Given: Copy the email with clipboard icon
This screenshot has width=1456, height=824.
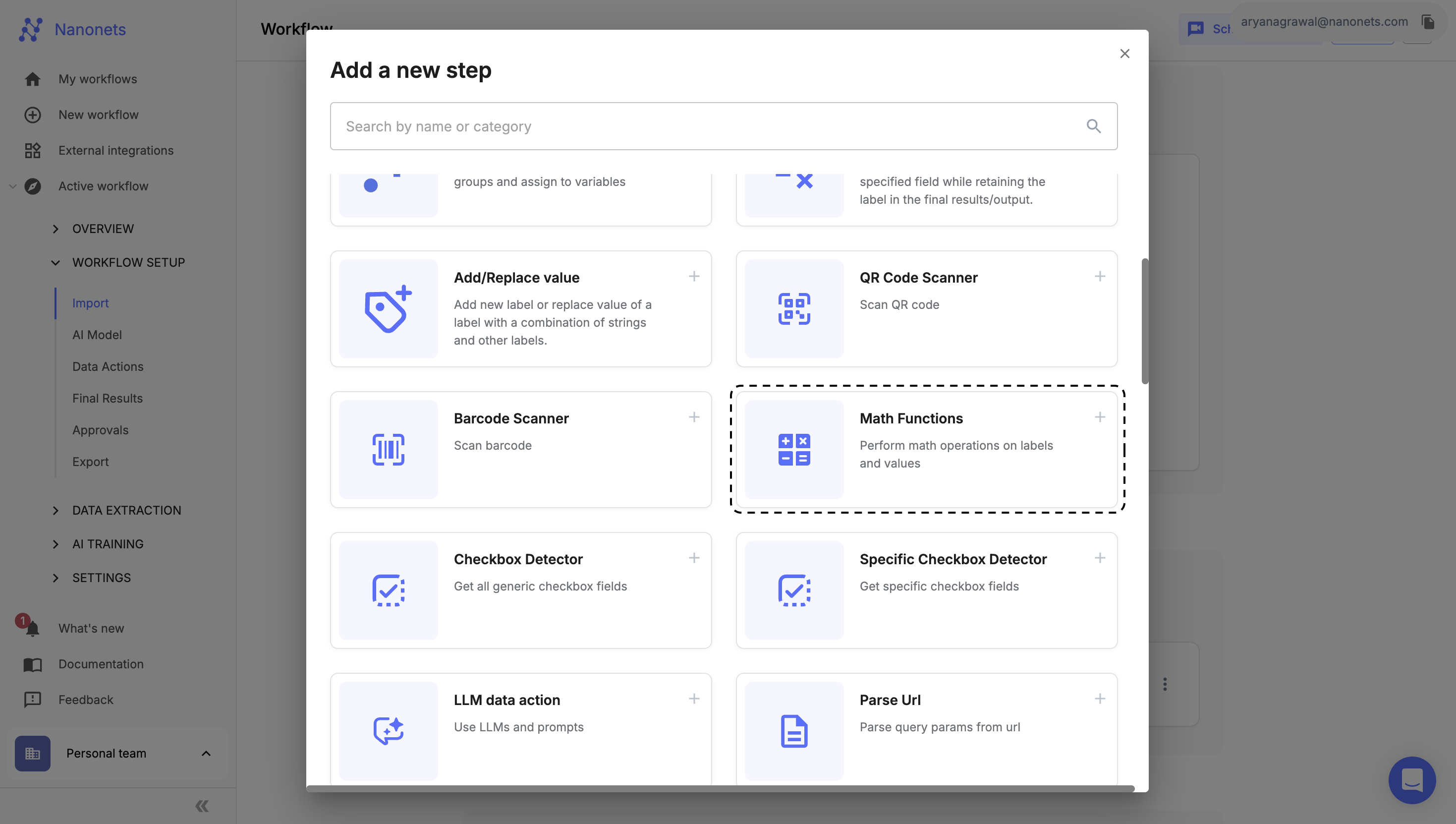Looking at the screenshot, I should pos(1428,22).
